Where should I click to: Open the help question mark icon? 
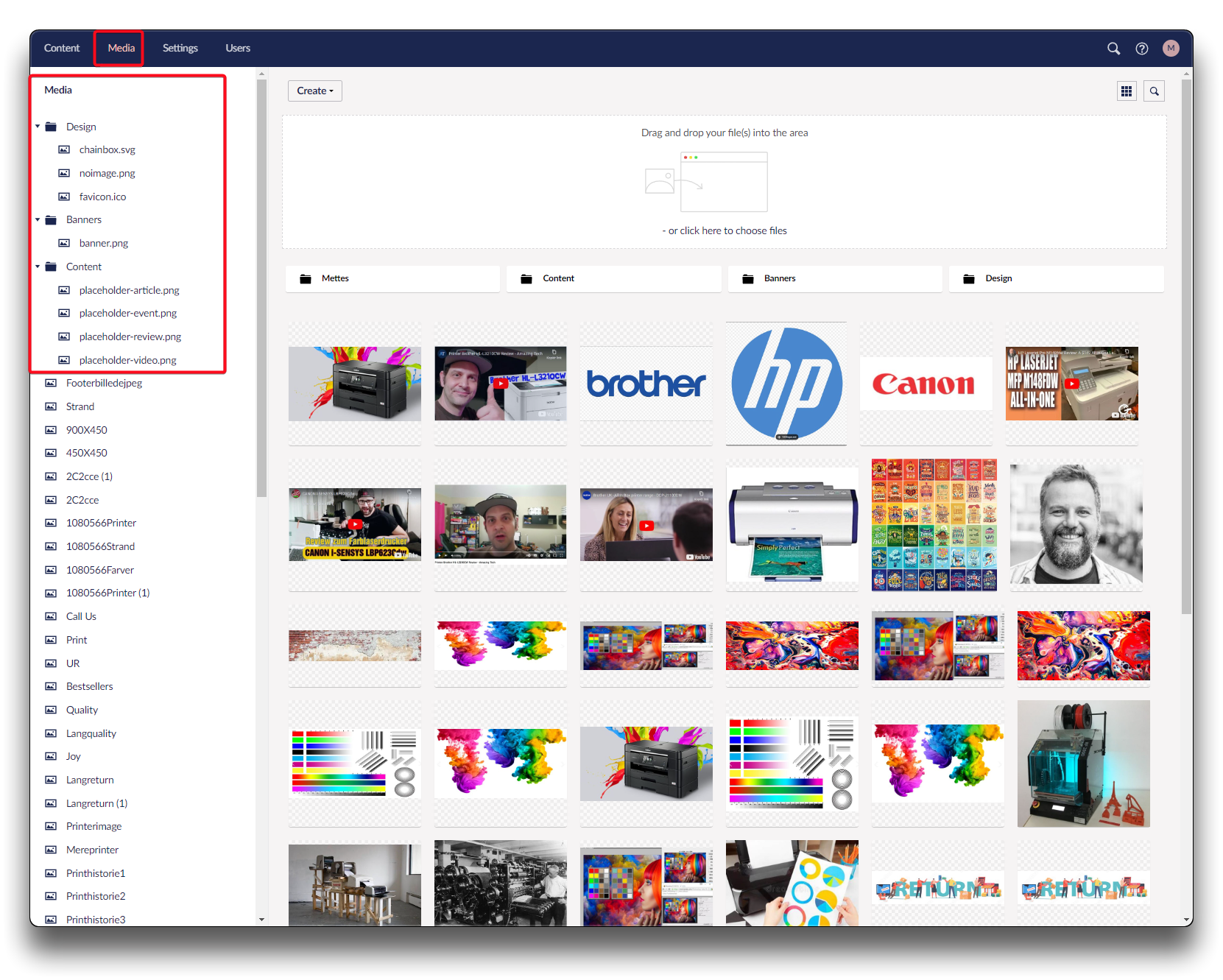[1141, 49]
